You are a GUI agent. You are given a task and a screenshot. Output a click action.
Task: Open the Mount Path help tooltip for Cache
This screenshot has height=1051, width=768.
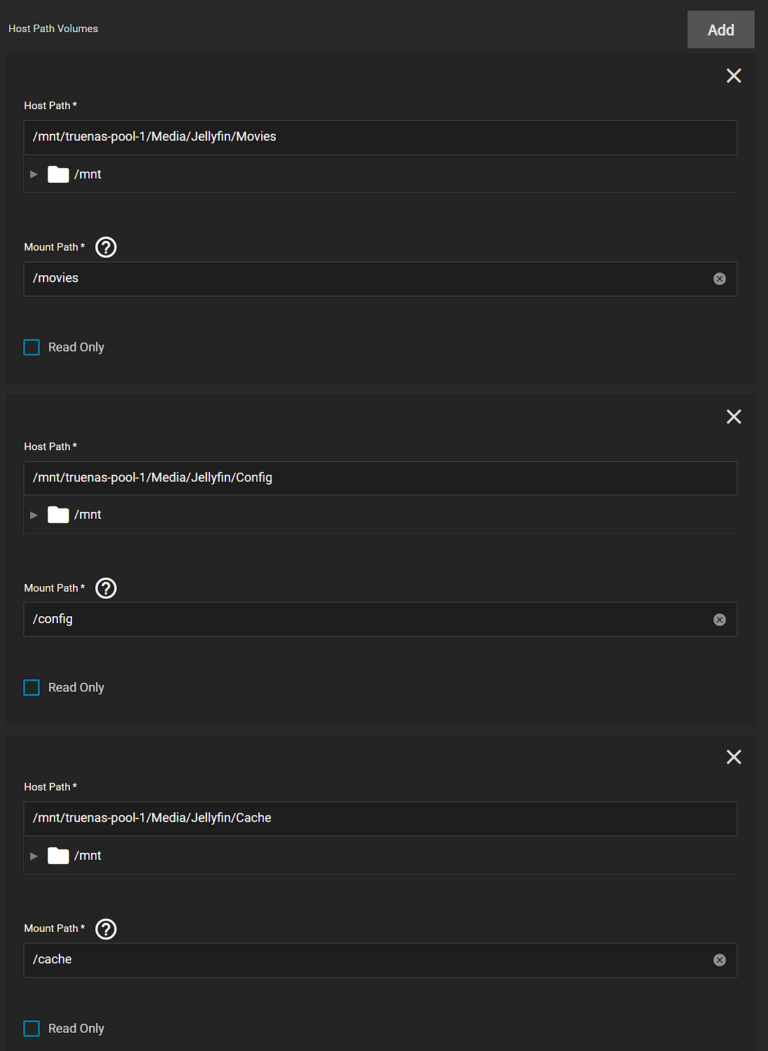[105, 929]
